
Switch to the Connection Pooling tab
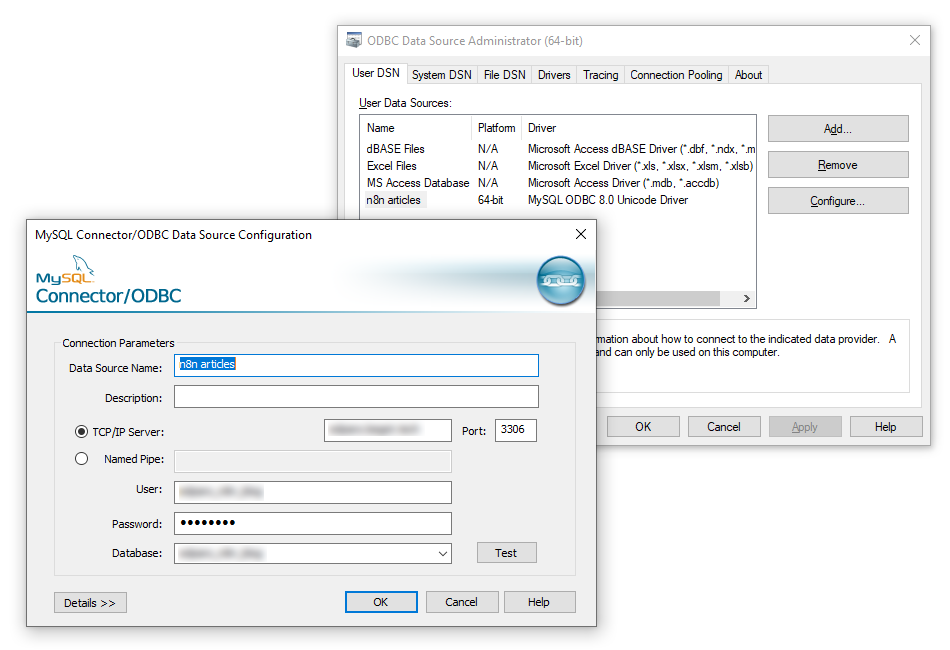click(675, 74)
